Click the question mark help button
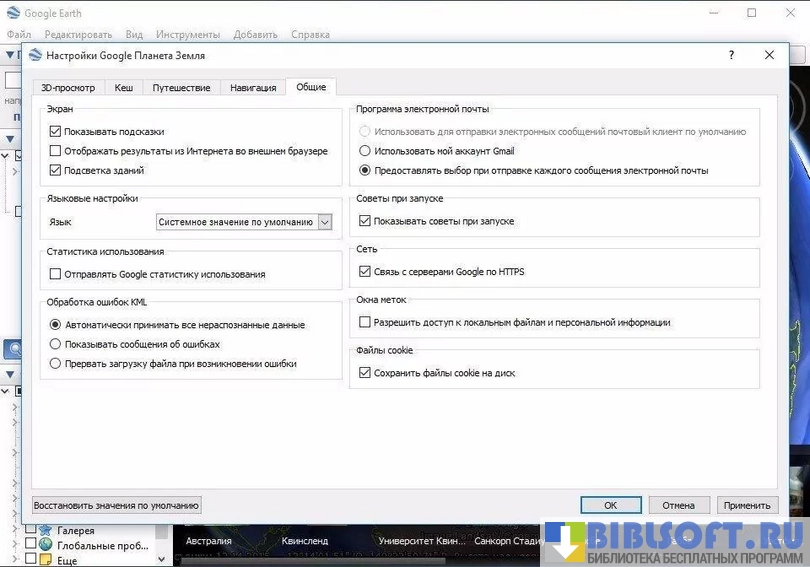 [731, 56]
